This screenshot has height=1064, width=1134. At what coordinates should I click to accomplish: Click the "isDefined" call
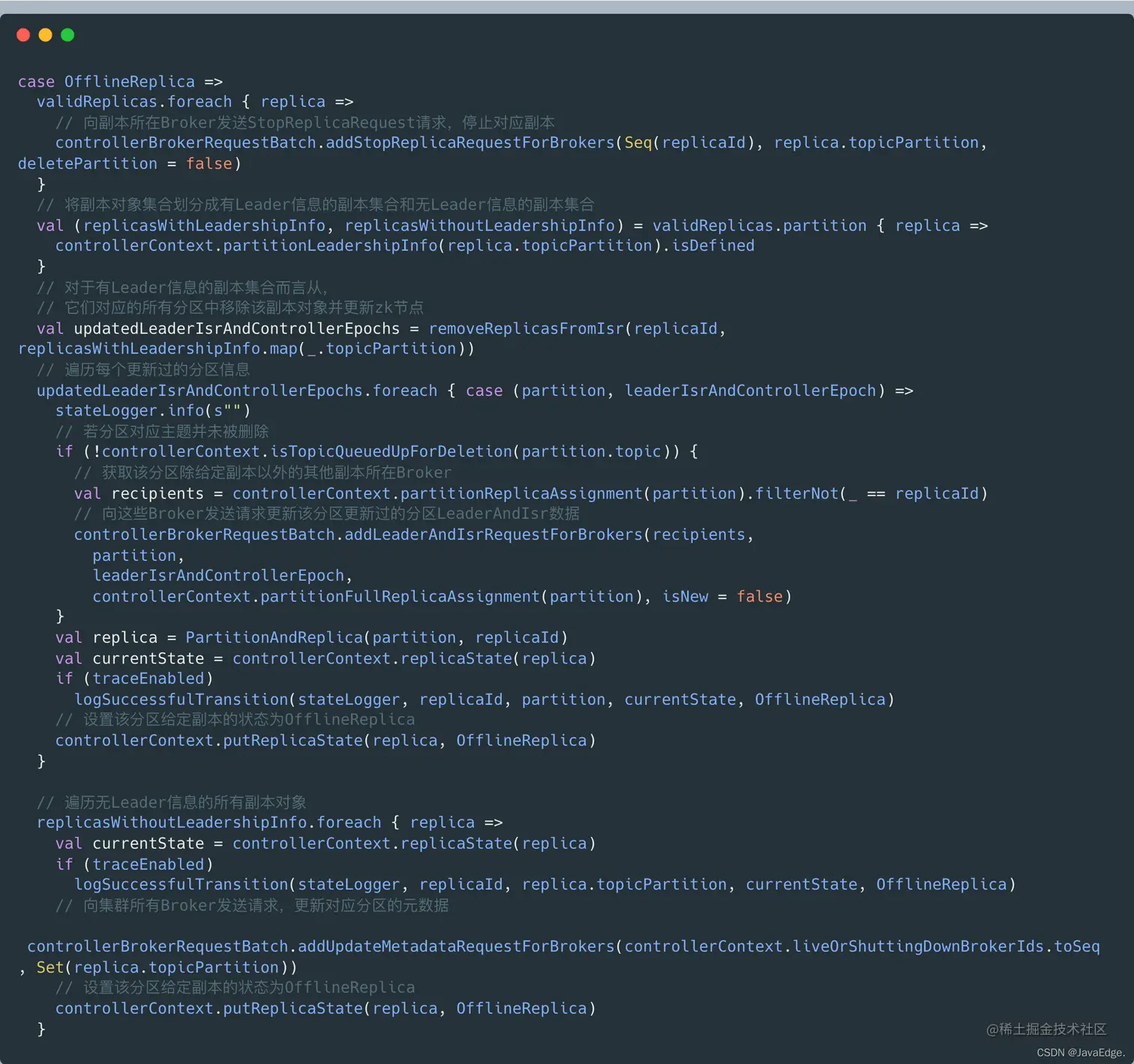pos(712,245)
